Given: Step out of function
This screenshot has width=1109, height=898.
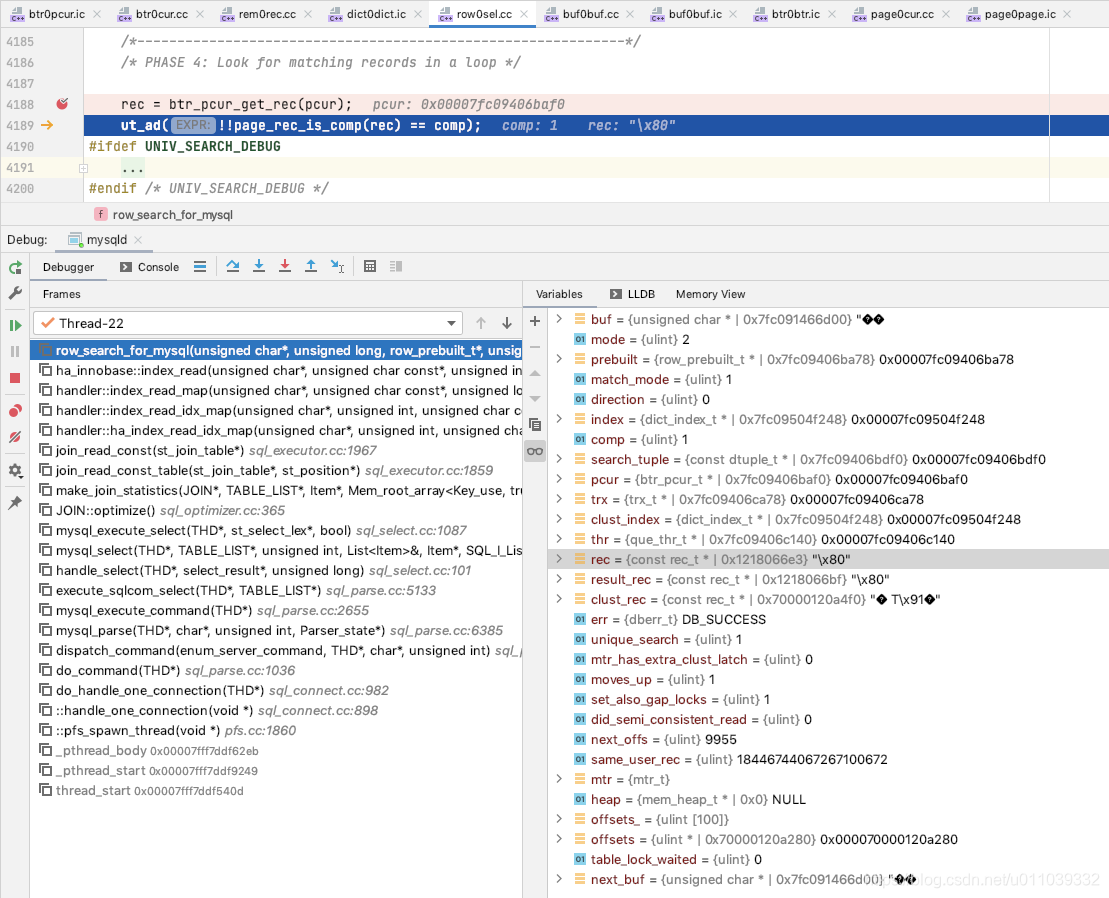Looking at the screenshot, I should tap(310, 267).
